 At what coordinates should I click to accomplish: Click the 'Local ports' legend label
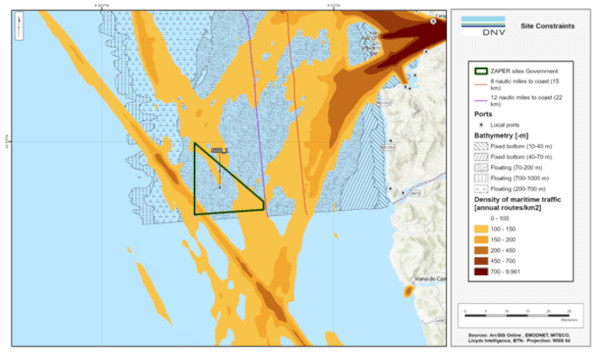(x=505, y=125)
